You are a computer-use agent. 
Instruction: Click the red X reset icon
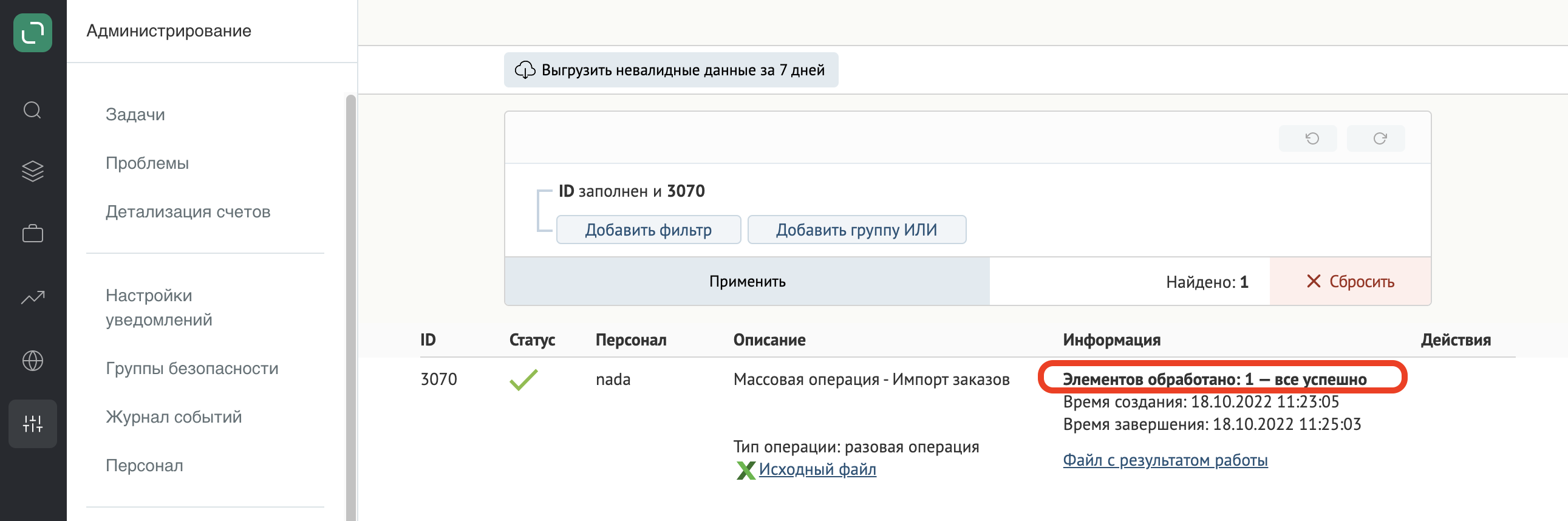[1314, 281]
